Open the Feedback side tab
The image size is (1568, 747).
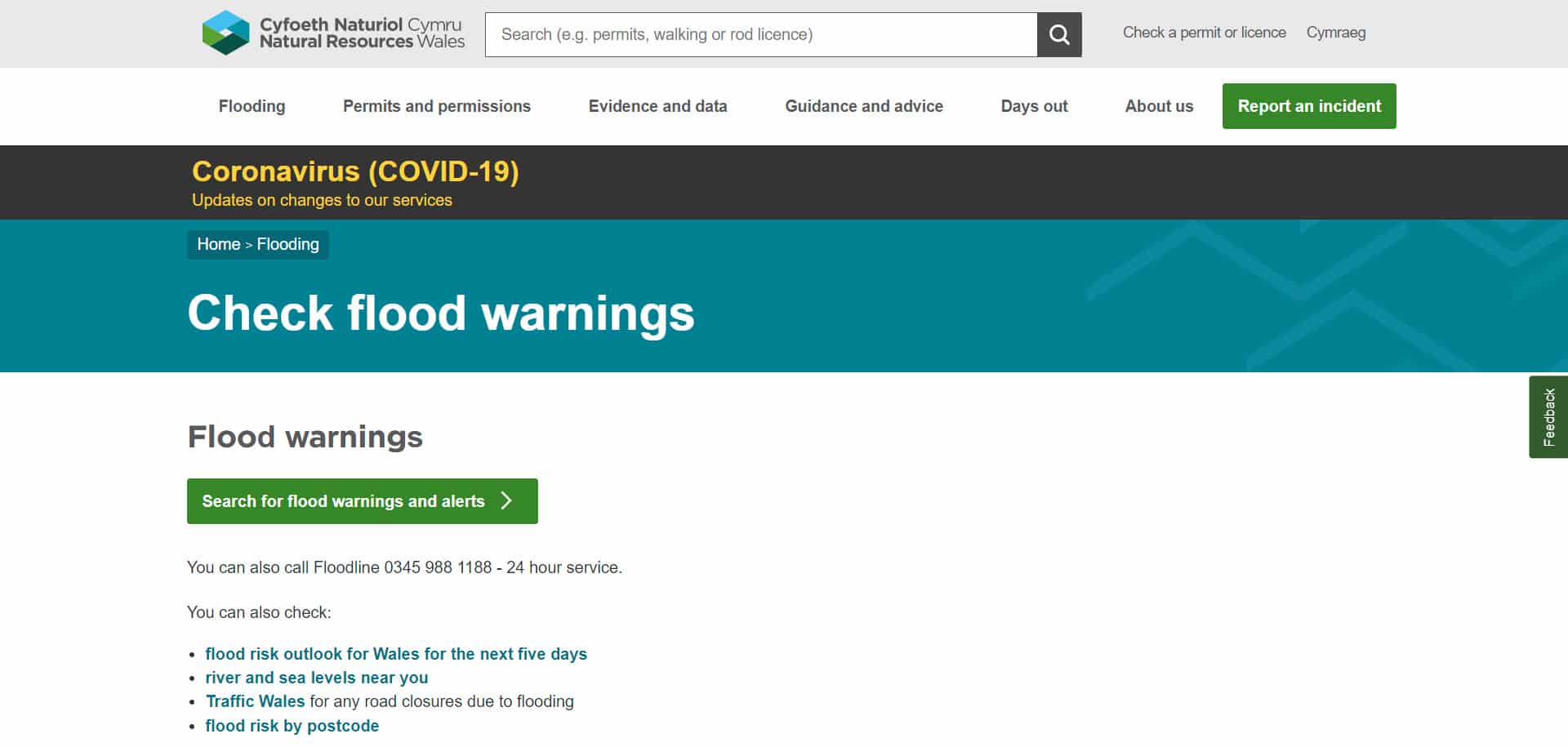(1548, 416)
